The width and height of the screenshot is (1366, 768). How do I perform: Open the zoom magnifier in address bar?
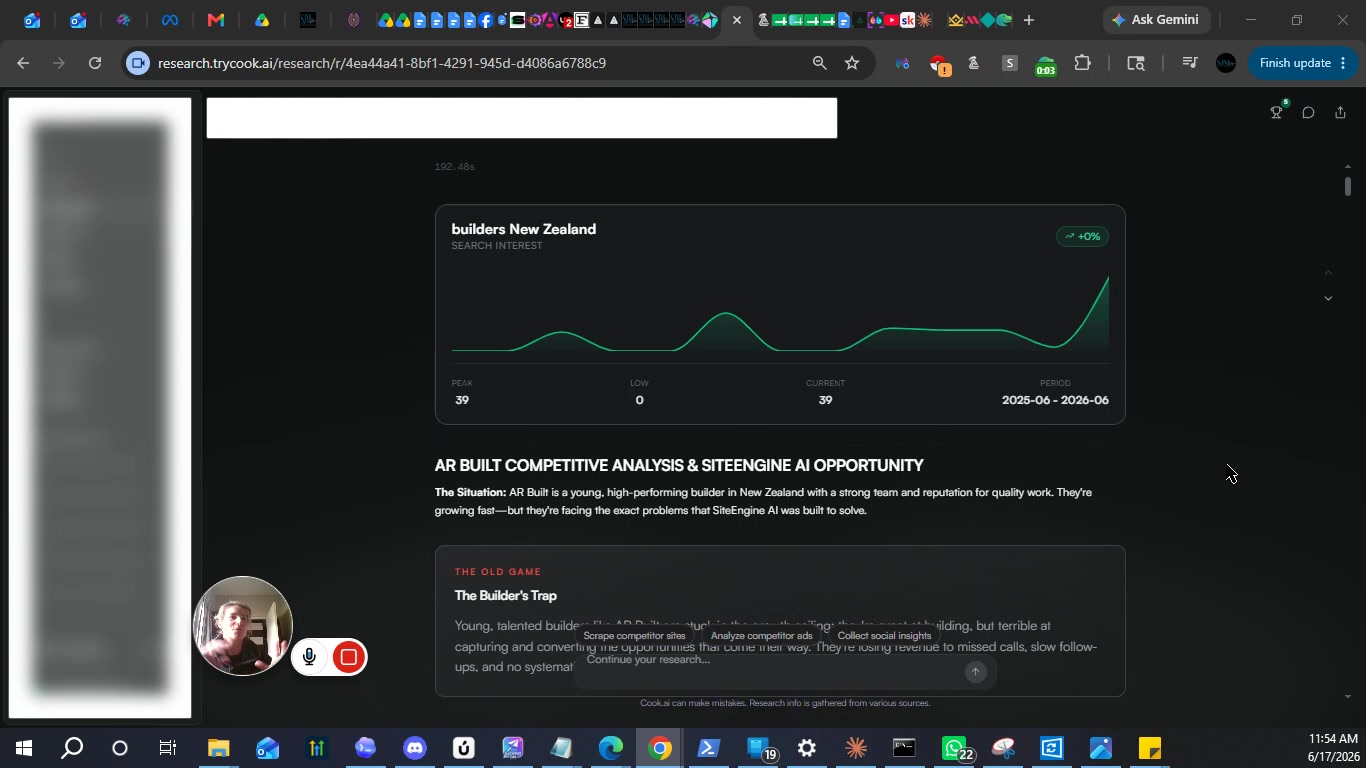819,63
